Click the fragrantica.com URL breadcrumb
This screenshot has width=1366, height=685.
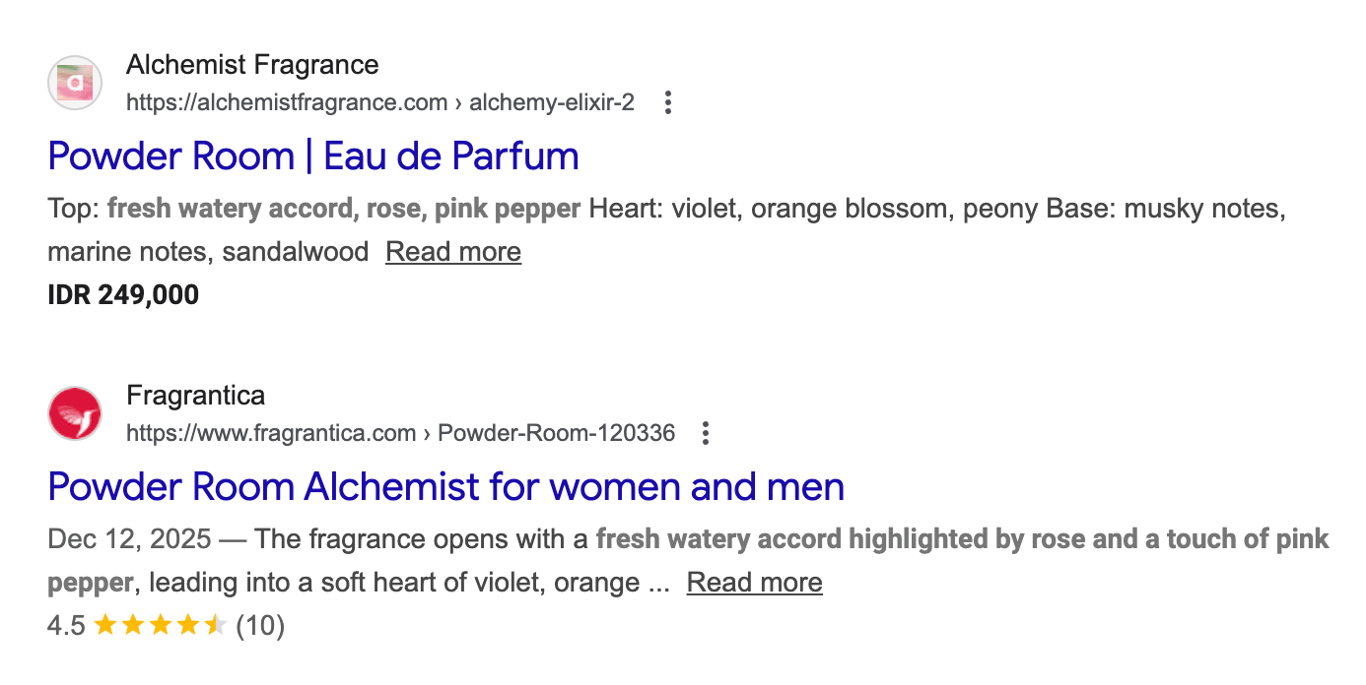271,433
